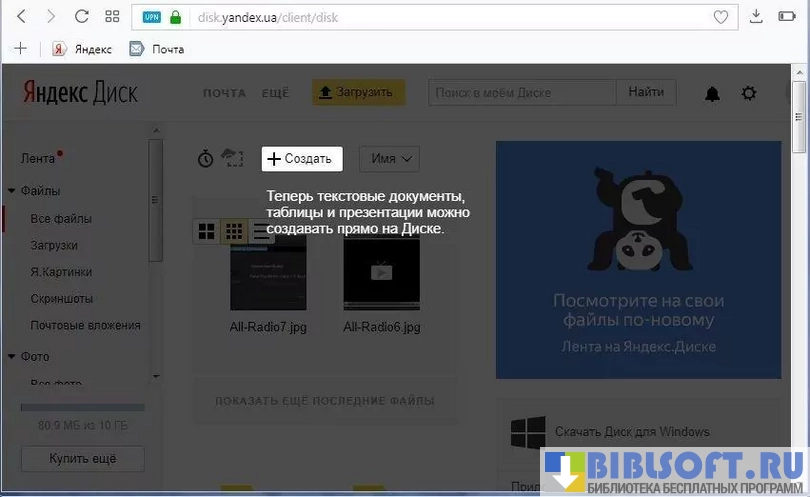
Task: Open the speed dial grid icon
Action: tap(112, 17)
